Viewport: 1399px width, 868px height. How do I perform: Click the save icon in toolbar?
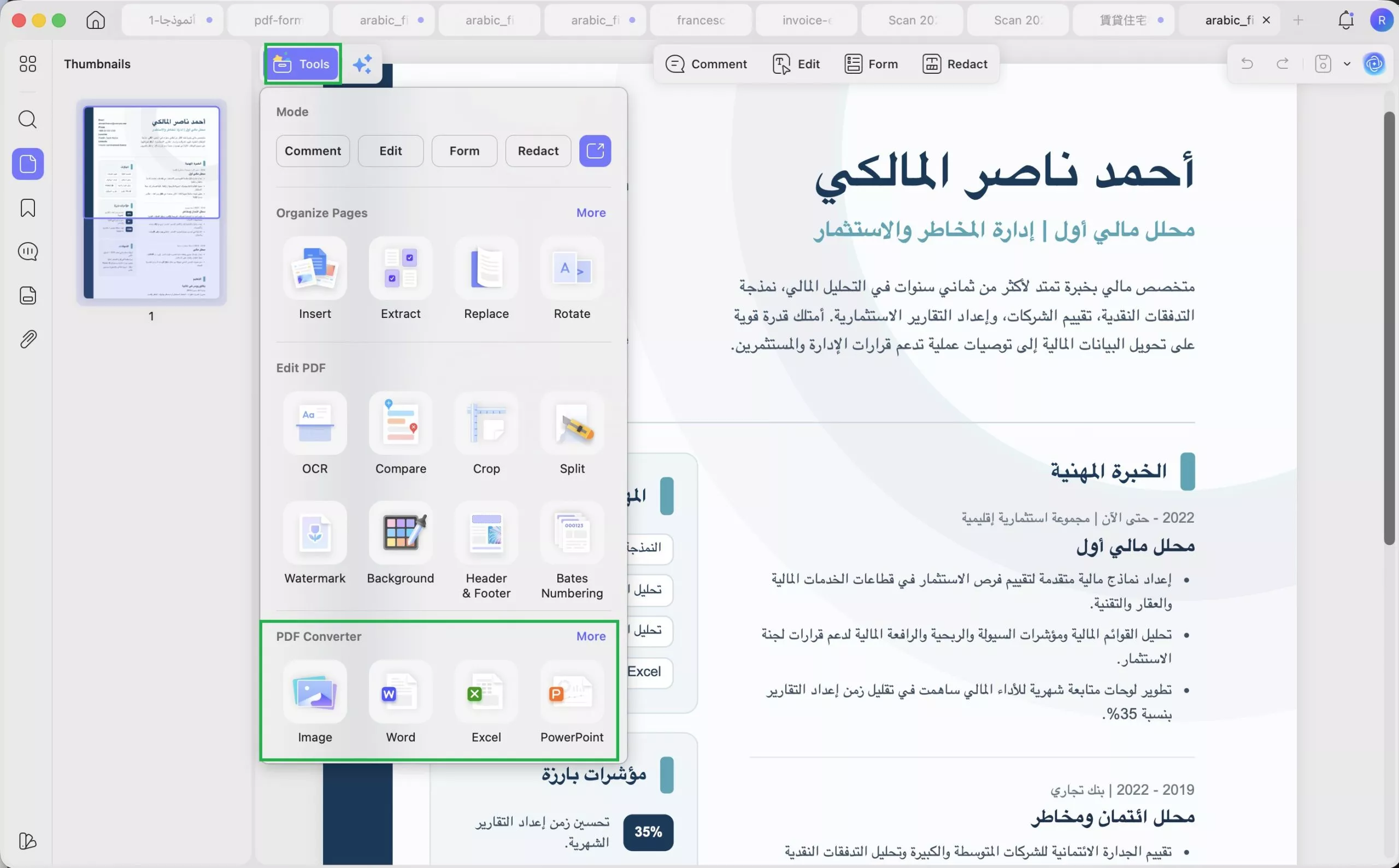click(x=1322, y=63)
